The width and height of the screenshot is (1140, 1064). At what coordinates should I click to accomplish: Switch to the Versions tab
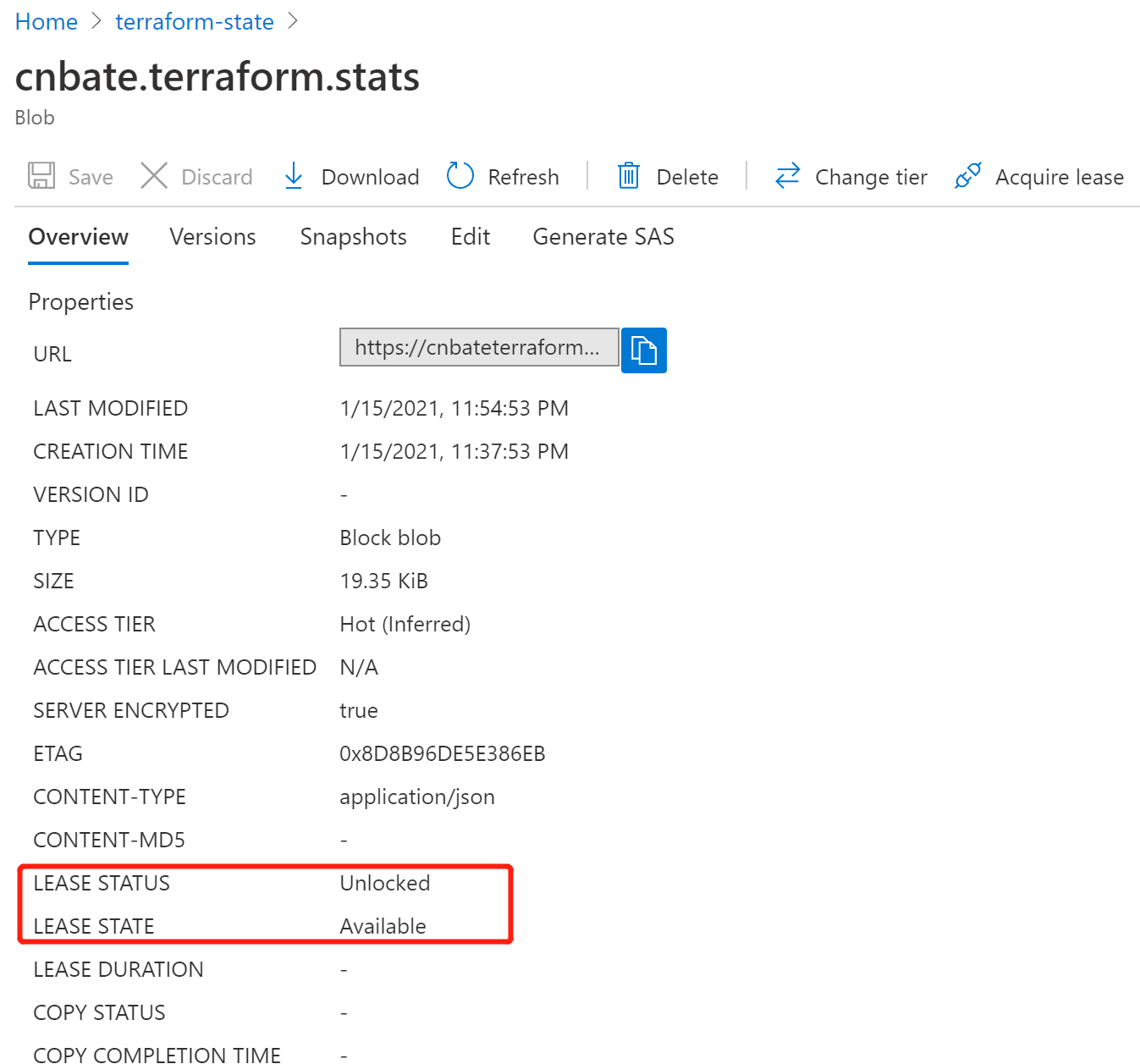[x=212, y=237]
